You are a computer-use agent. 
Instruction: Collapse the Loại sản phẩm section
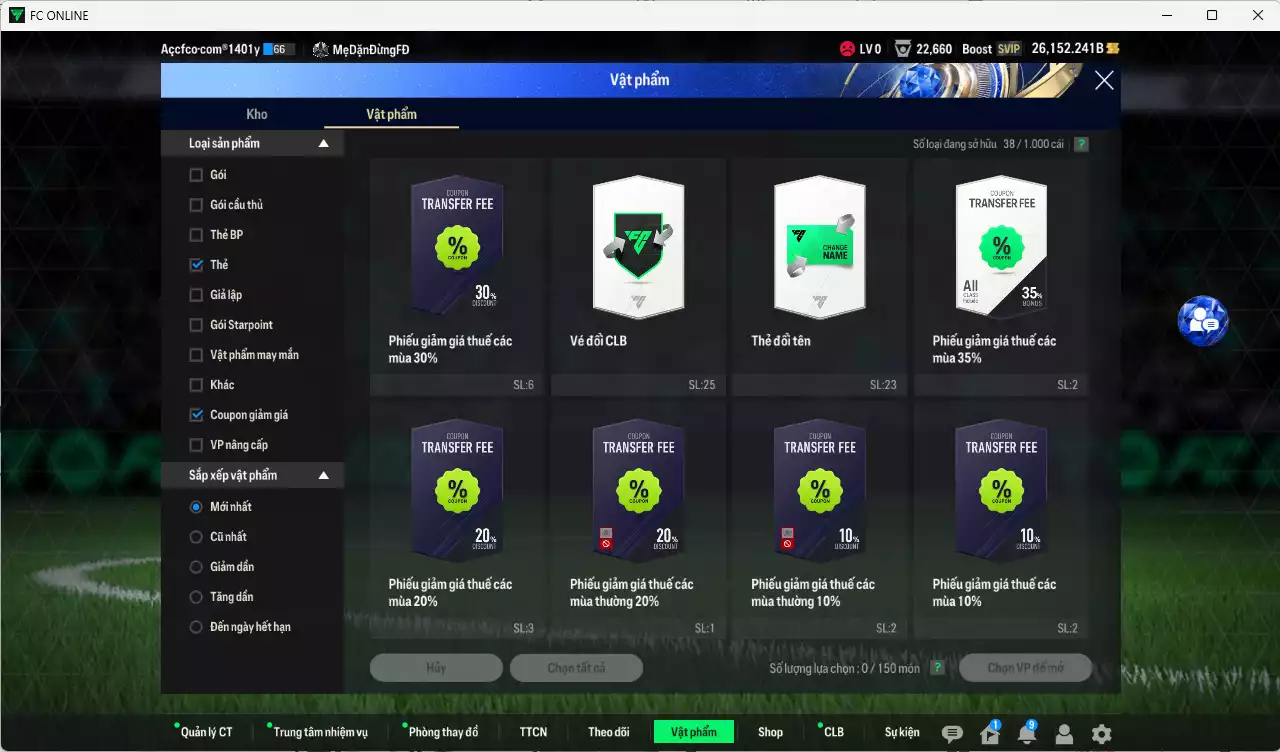point(323,144)
